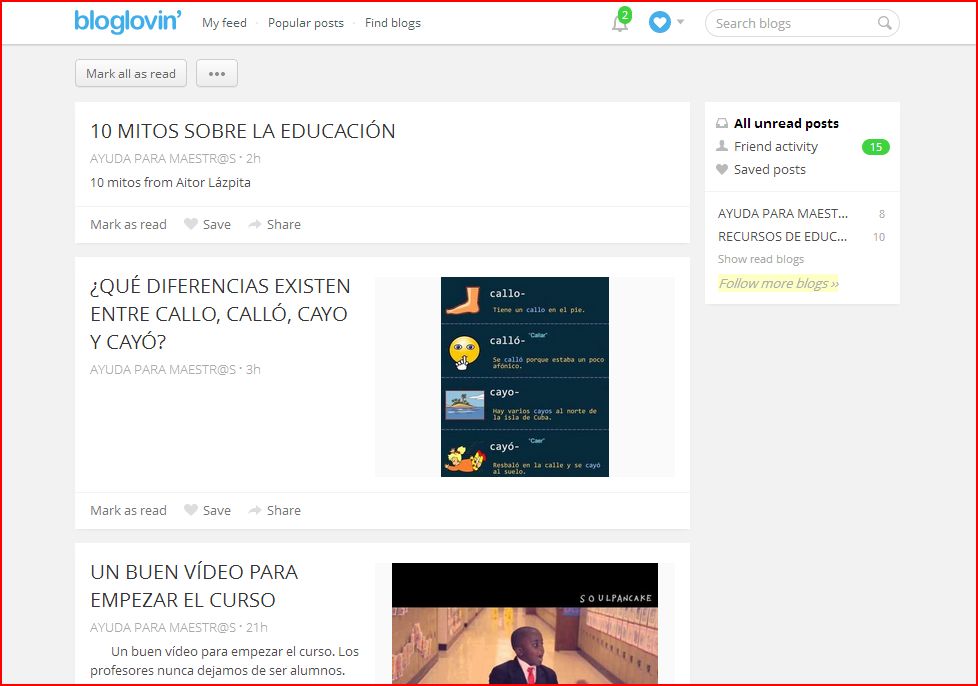Click the search magnifier icon
Viewport: 978px width, 686px height.
pyautogui.click(x=883, y=22)
